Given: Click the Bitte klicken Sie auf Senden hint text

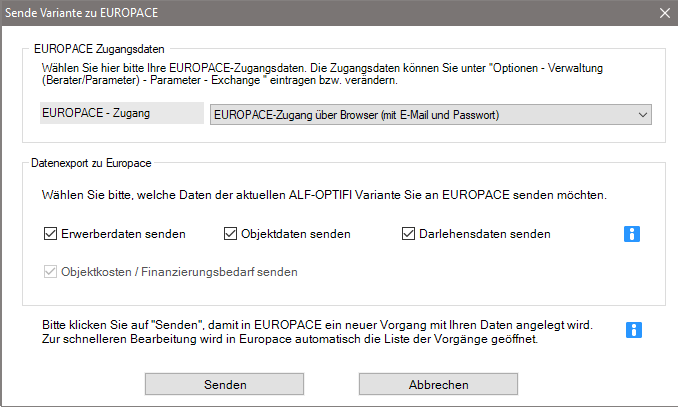Looking at the screenshot, I should [x=317, y=332].
